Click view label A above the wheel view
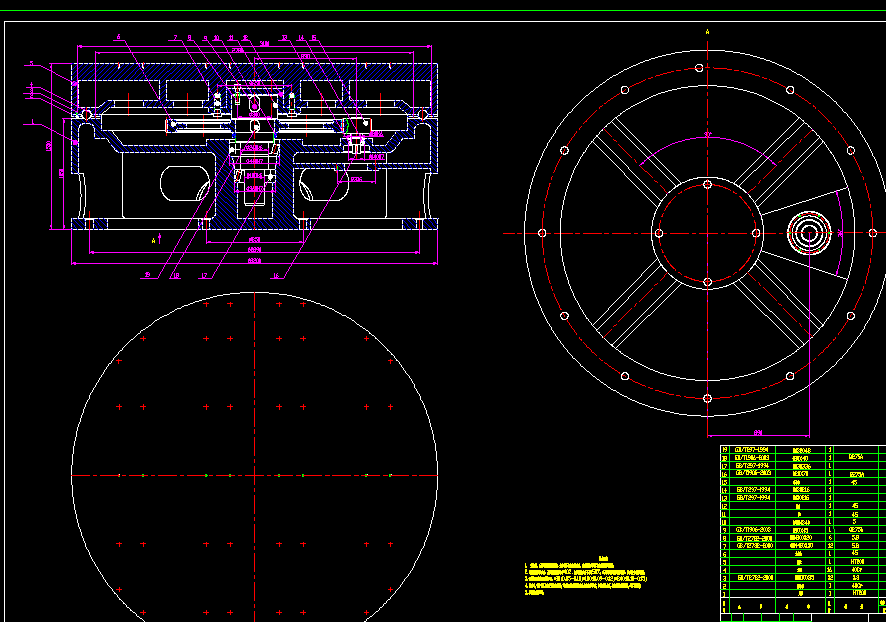The image size is (886, 622). (x=707, y=32)
